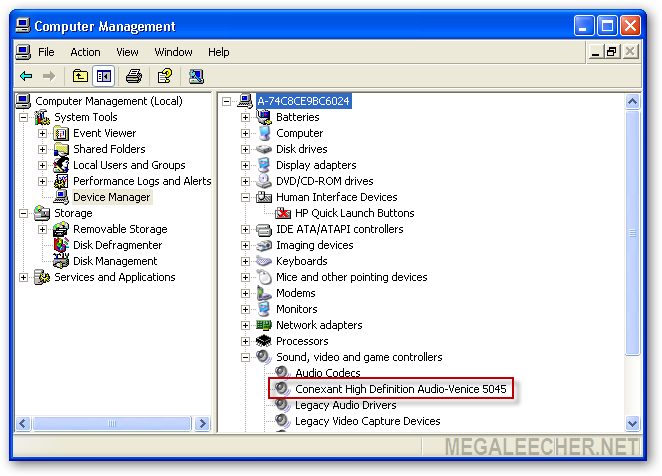
Task: Click the Event Viewer icon
Action: pyautogui.click(x=61, y=133)
